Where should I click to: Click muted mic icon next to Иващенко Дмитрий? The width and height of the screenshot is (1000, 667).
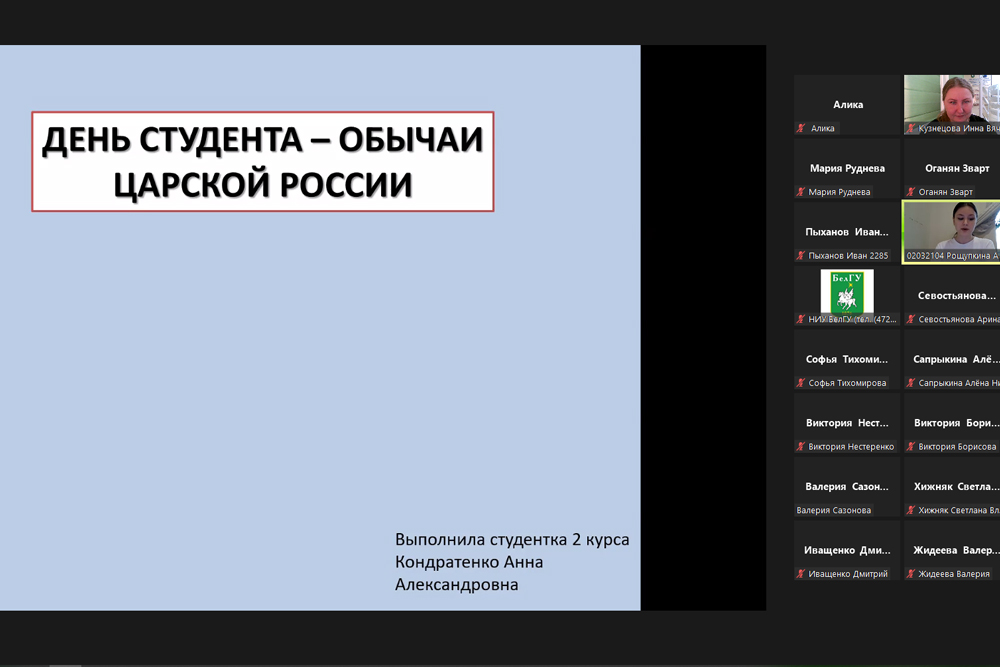coord(801,574)
